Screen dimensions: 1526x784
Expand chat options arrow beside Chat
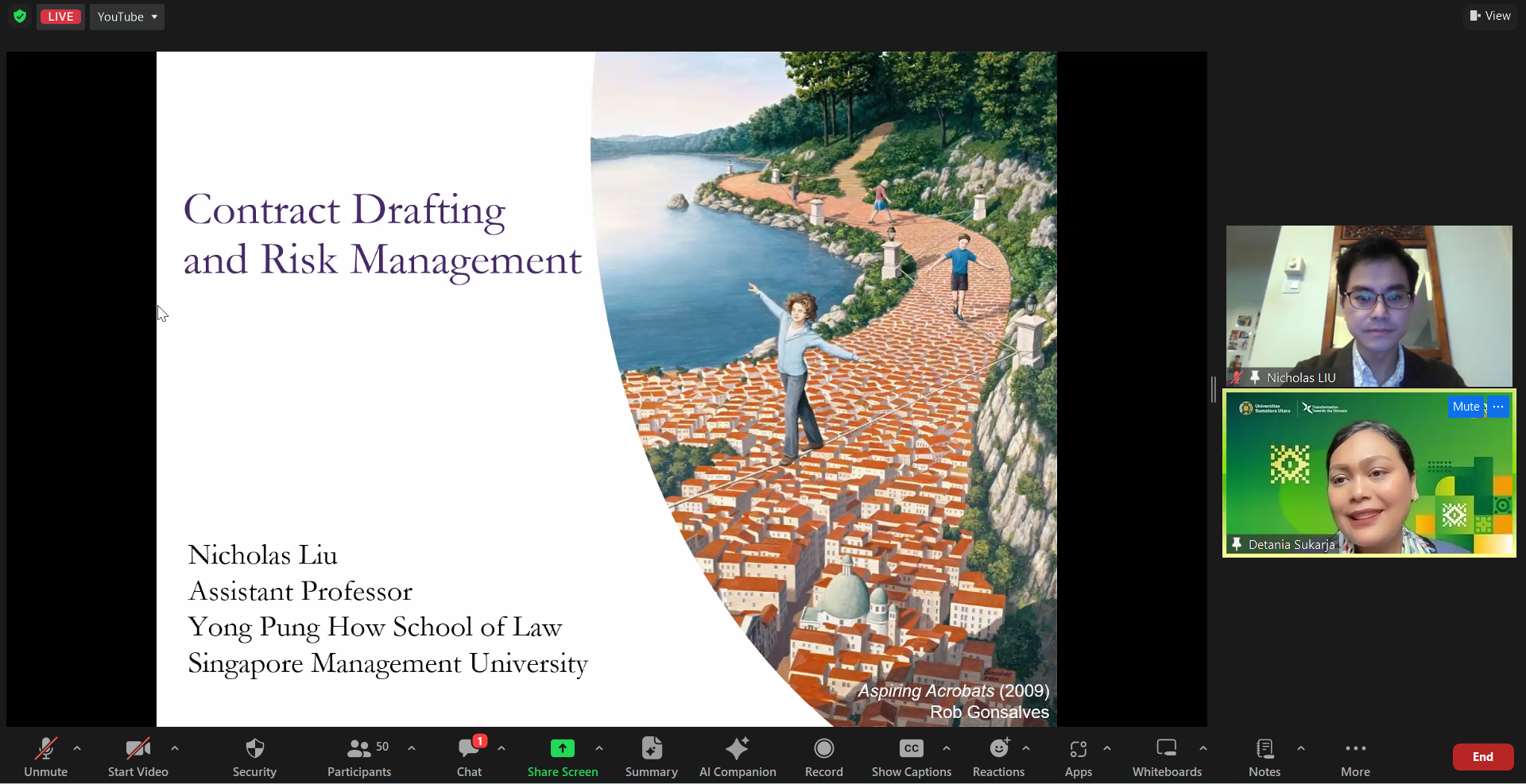tap(502, 748)
